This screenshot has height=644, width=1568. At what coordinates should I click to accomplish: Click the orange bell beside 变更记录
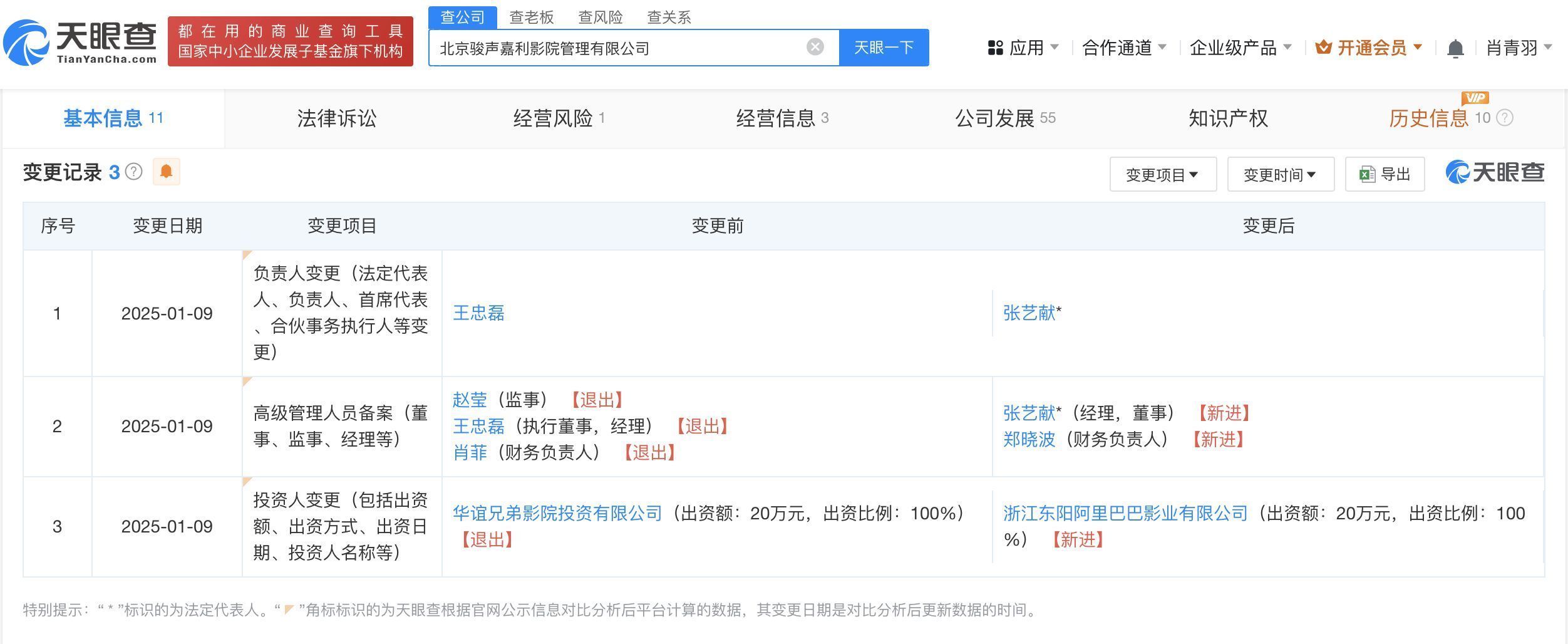pos(166,172)
